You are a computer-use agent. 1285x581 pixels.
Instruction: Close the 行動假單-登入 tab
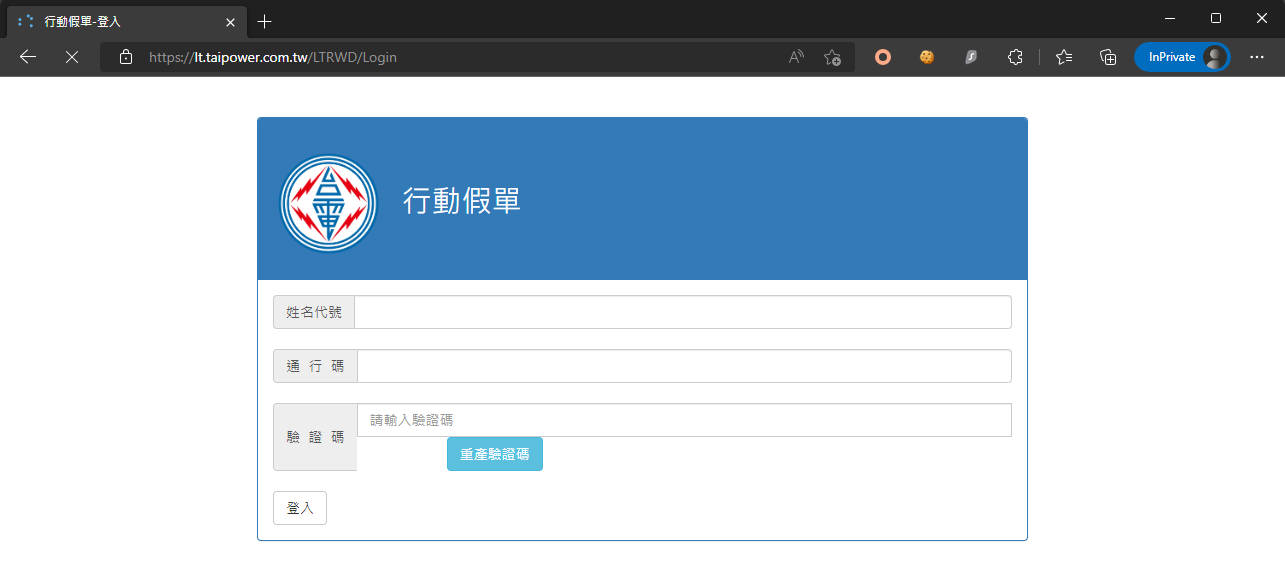pyautogui.click(x=230, y=21)
